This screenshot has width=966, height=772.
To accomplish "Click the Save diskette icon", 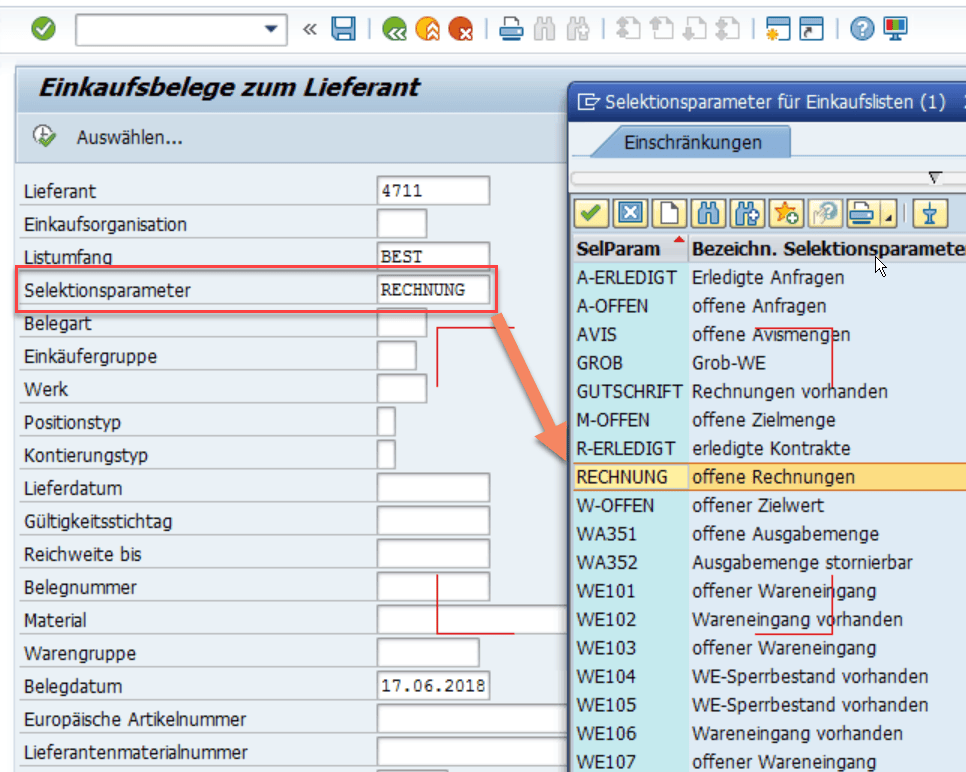I will coord(343,29).
